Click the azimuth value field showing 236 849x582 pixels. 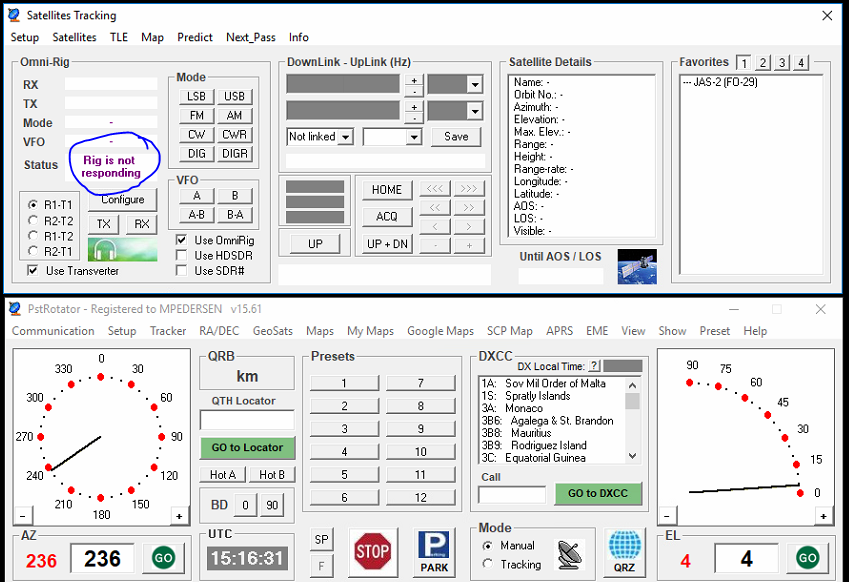pyautogui.click(x=102, y=558)
